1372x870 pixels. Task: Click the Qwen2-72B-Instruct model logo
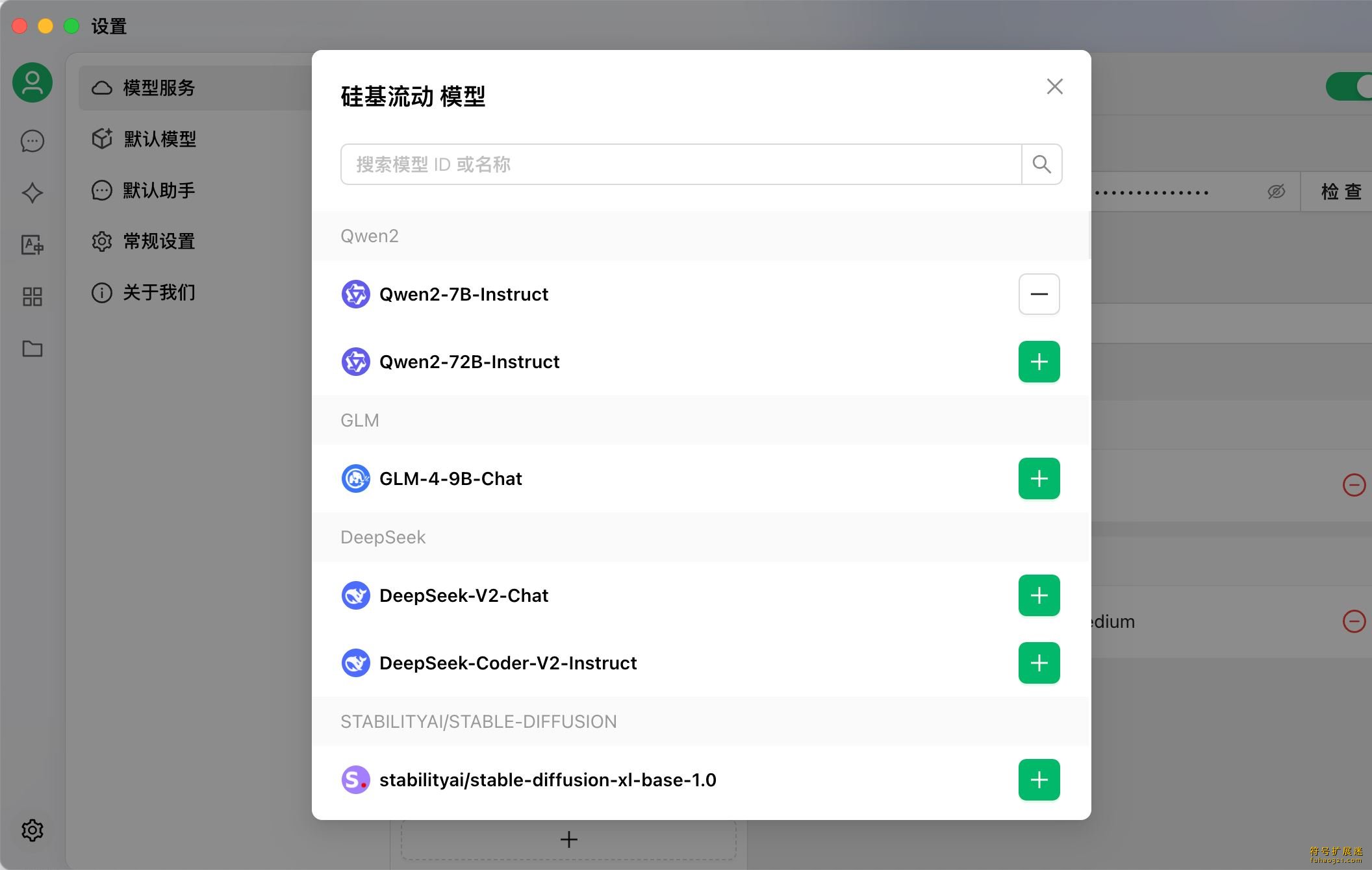coord(356,362)
